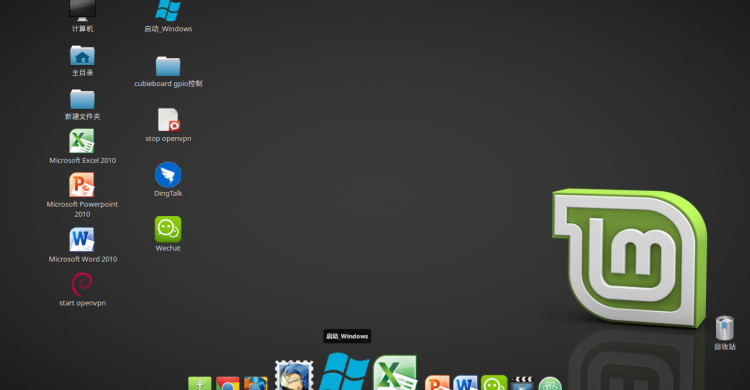Viewport: 750px width, 390px height.
Task: Launch Microsoft Powerpoint 2010 desktop shortcut
Action: click(x=82, y=185)
